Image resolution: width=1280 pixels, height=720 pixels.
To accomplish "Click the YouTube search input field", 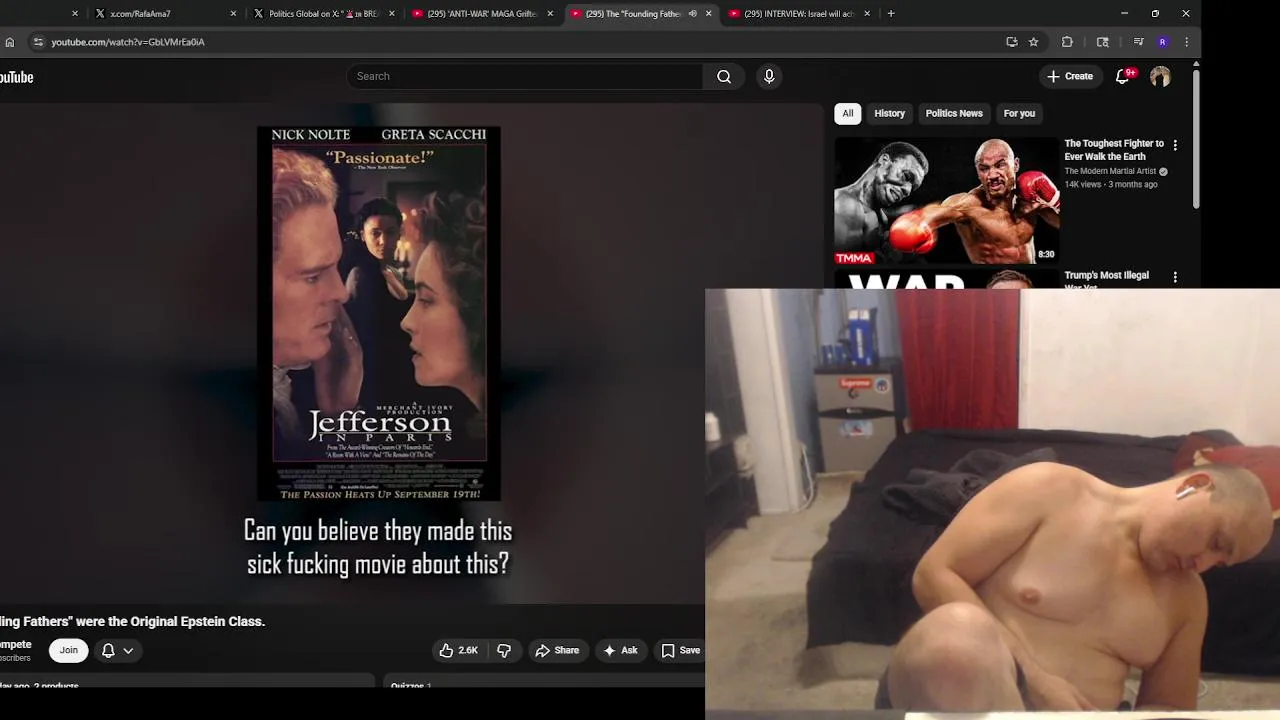I will (526, 76).
